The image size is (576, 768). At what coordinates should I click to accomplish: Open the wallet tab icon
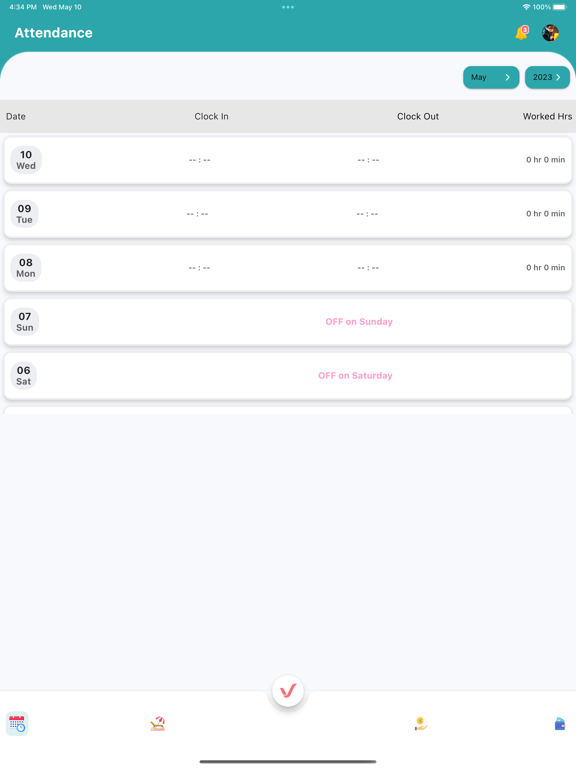pyautogui.click(x=560, y=723)
